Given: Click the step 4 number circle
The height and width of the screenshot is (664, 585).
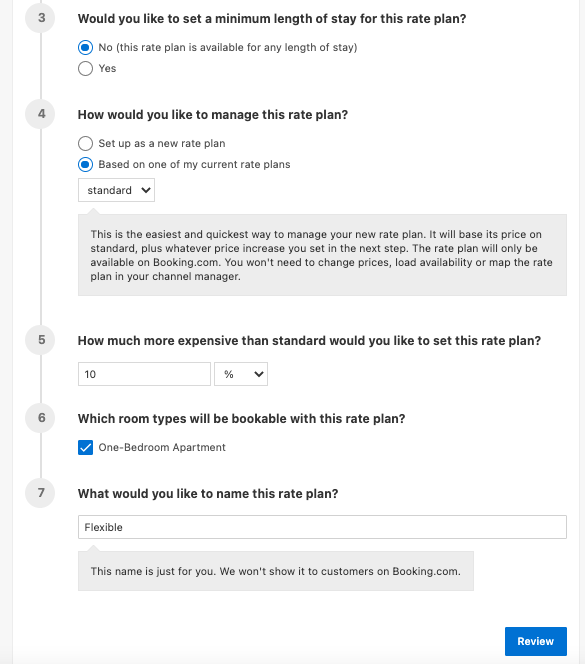Looking at the screenshot, I should pos(41,114).
